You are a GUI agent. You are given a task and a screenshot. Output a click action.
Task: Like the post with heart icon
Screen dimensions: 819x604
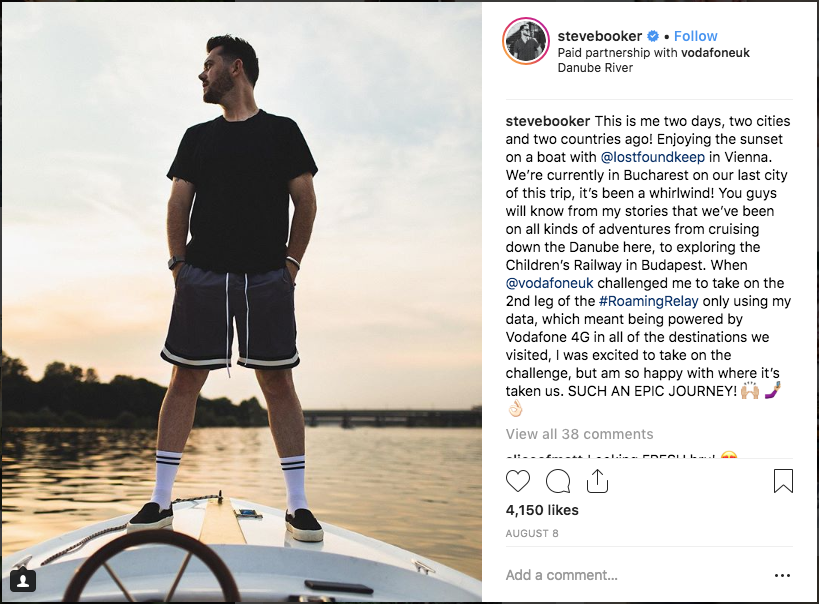(x=517, y=482)
